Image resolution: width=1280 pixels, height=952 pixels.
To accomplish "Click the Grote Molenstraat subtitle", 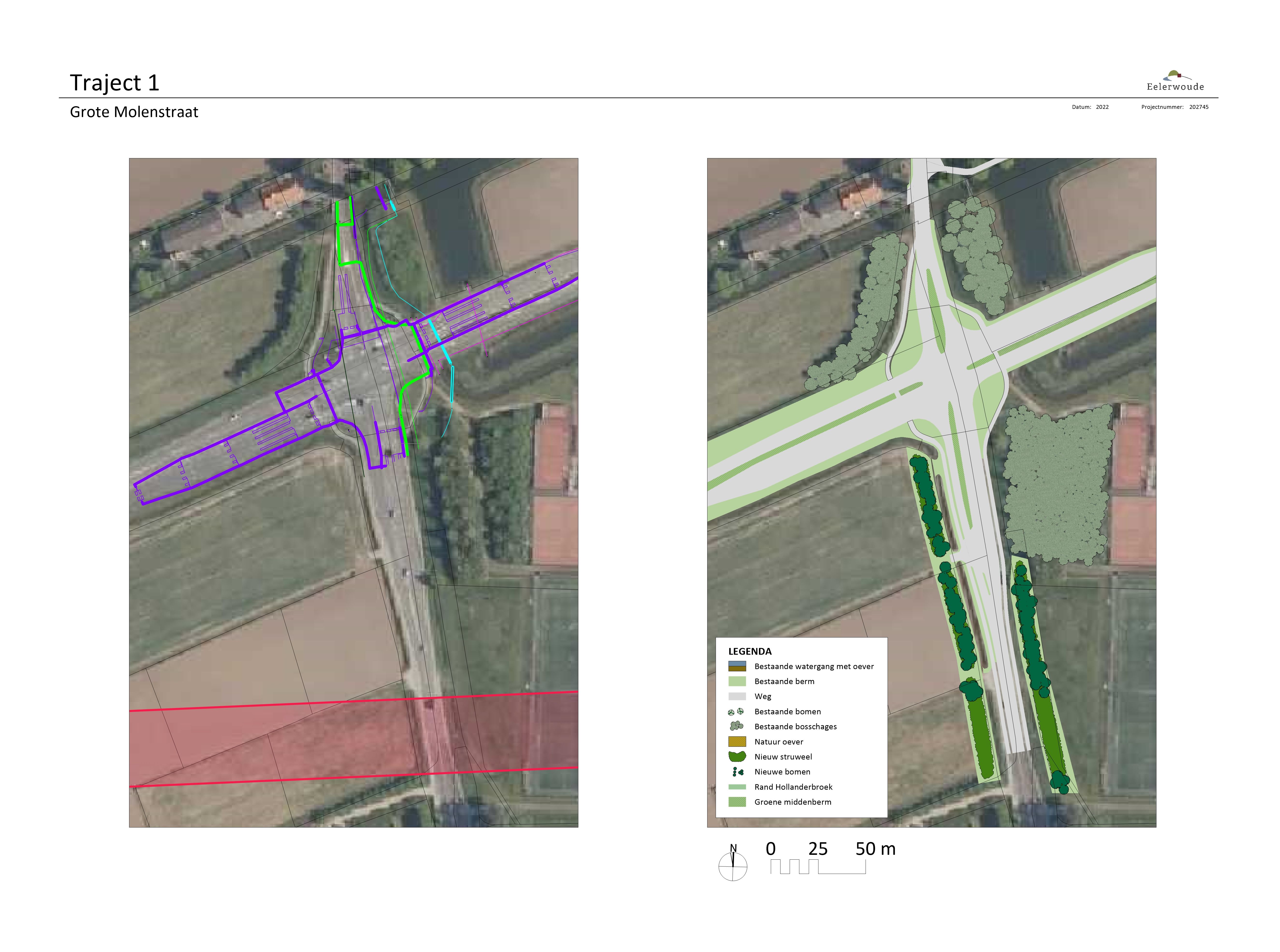I will 134,112.
